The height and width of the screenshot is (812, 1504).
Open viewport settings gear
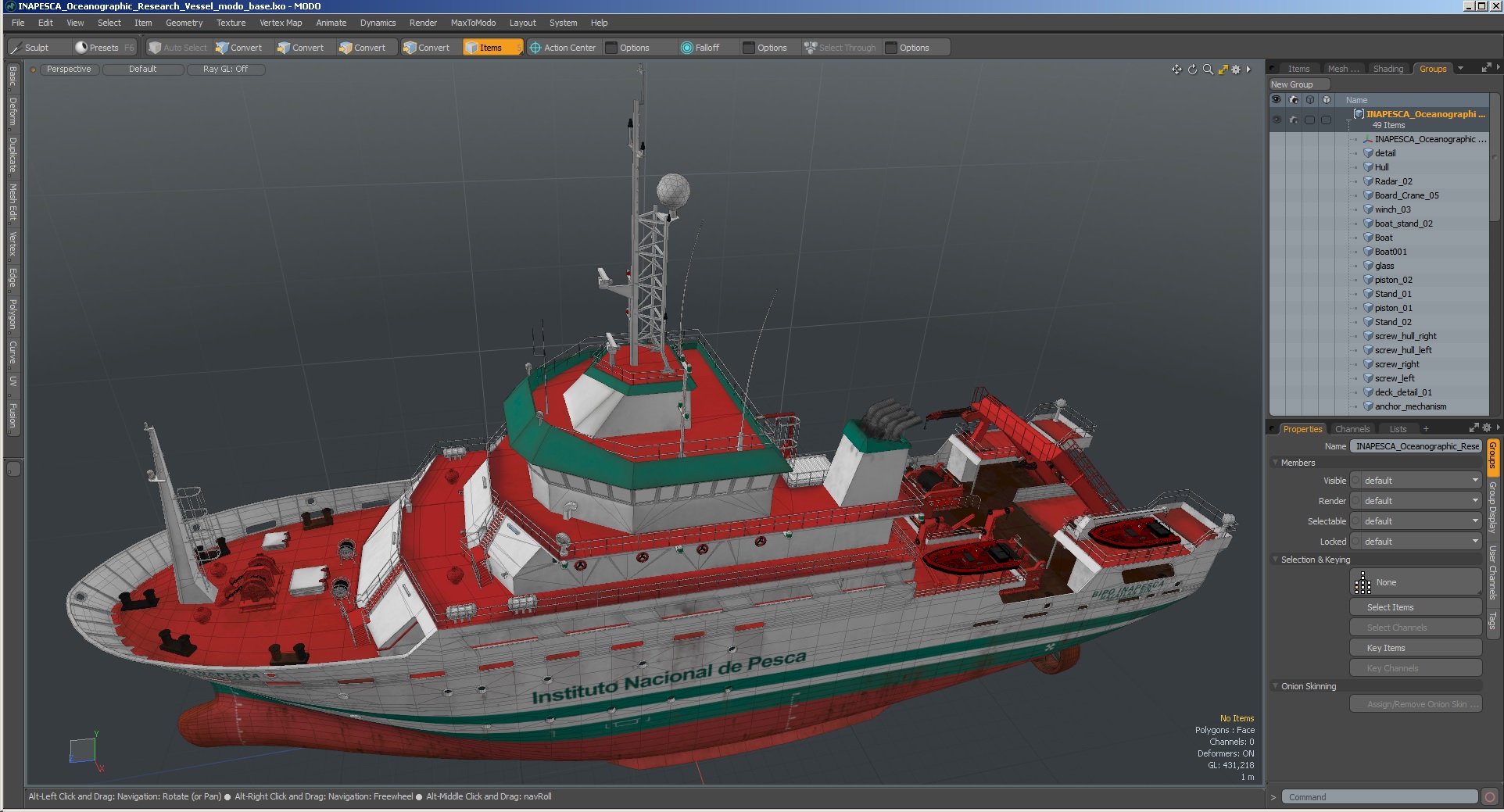[1236, 70]
